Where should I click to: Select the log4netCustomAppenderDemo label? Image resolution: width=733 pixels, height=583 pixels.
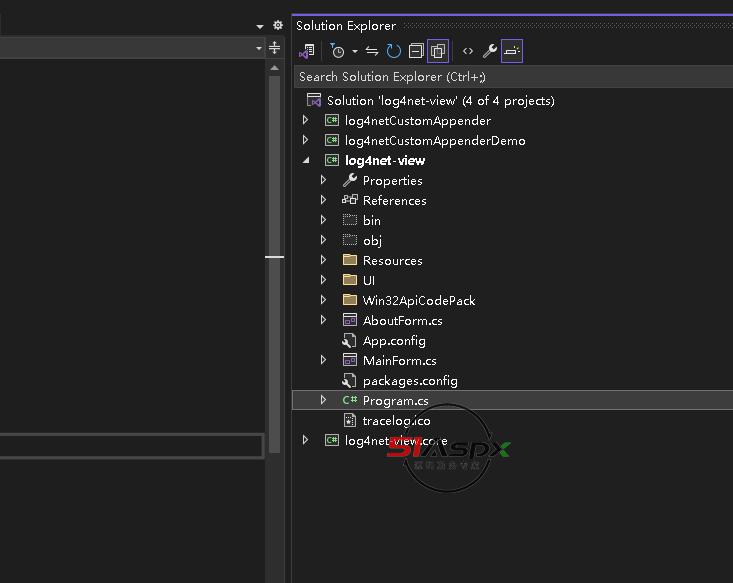(435, 141)
